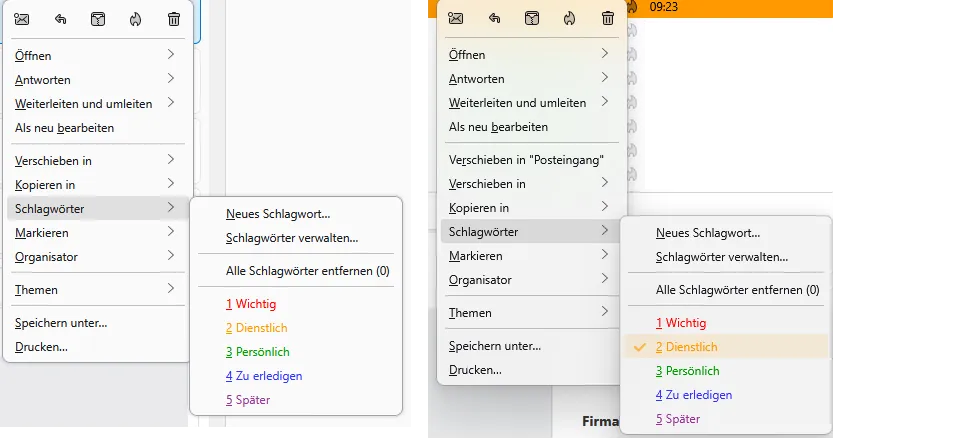Open Markieren entry in right-hand menu
The height and width of the screenshot is (445, 972).
(532, 256)
